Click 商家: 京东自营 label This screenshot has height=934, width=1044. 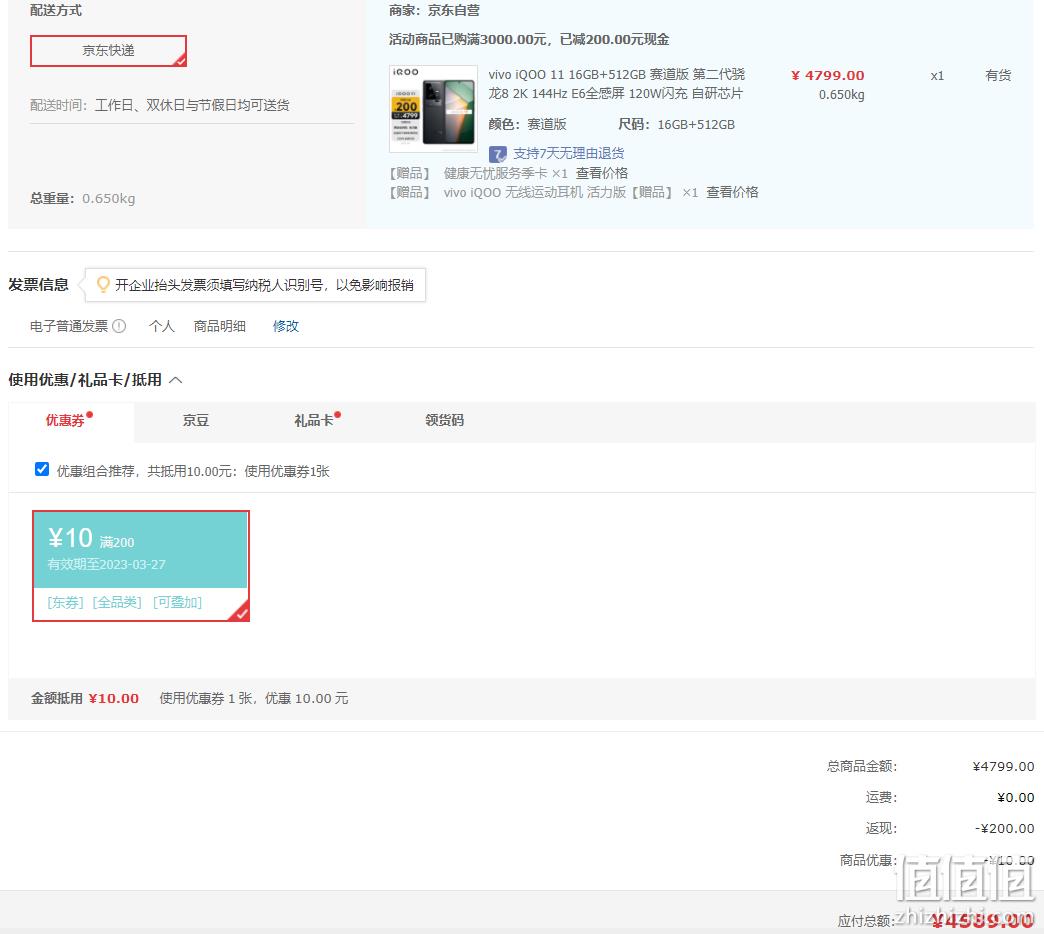coord(434,11)
